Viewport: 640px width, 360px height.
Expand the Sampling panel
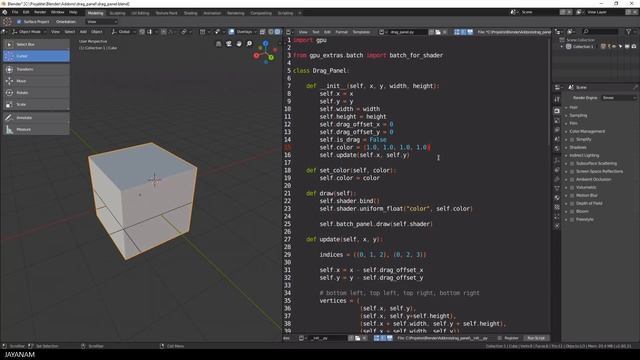pos(578,116)
